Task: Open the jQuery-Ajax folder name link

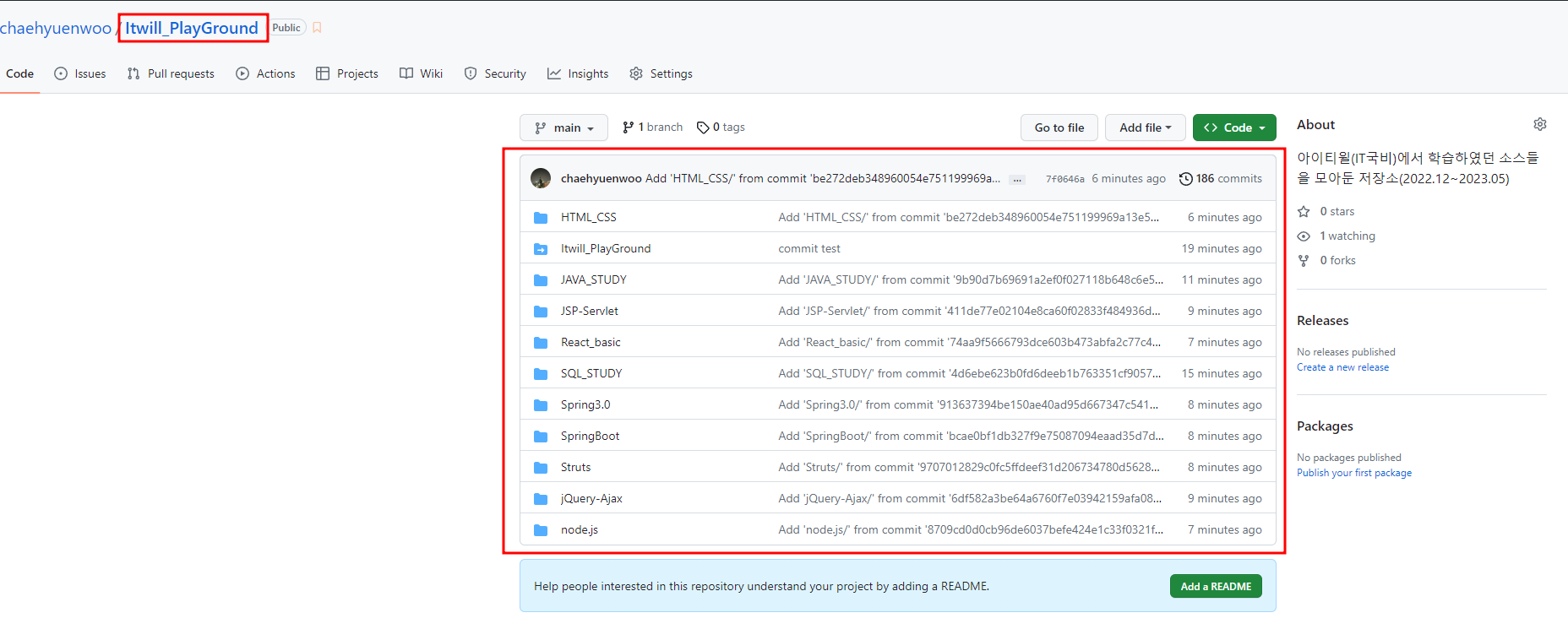Action: 591,499
